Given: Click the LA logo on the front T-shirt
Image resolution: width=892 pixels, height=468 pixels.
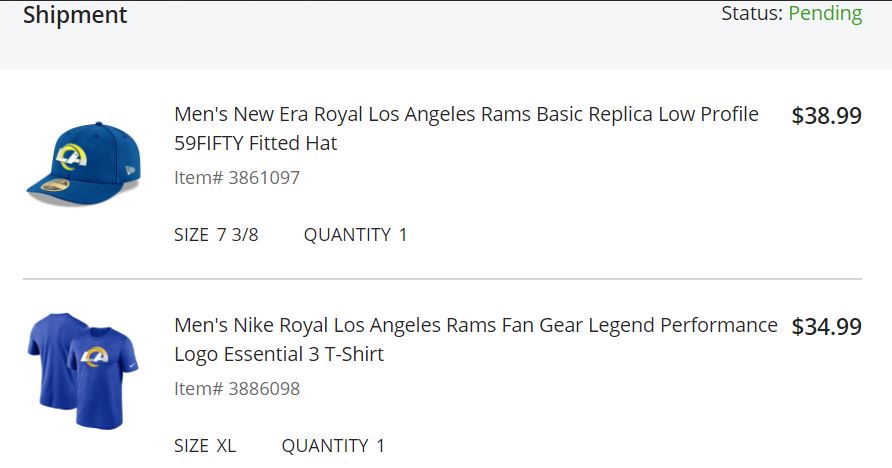Looking at the screenshot, I should (94, 356).
